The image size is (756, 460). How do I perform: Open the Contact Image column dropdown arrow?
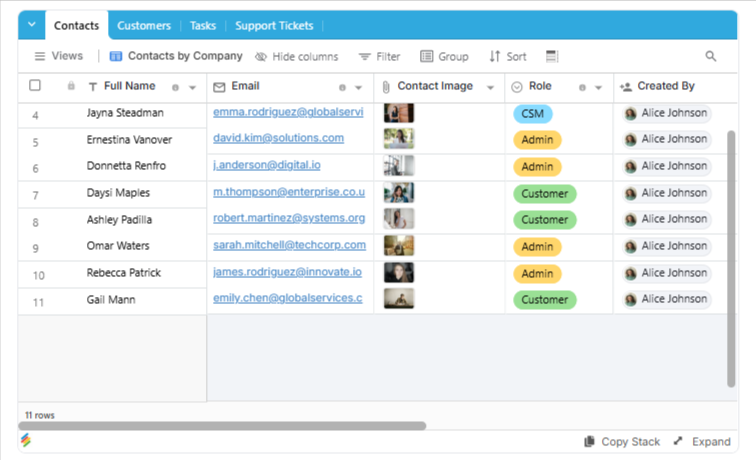490,88
